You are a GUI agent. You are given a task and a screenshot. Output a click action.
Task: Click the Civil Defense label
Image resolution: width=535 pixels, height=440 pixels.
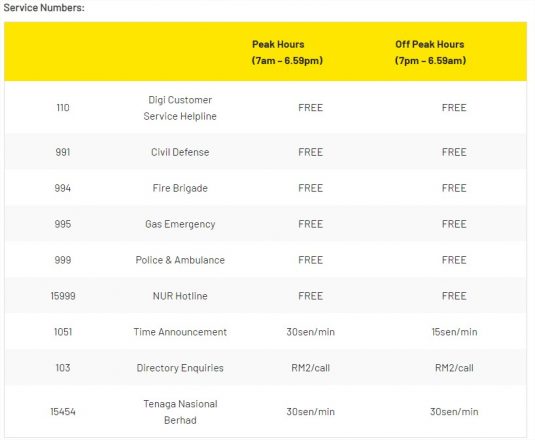tap(180, 152)
